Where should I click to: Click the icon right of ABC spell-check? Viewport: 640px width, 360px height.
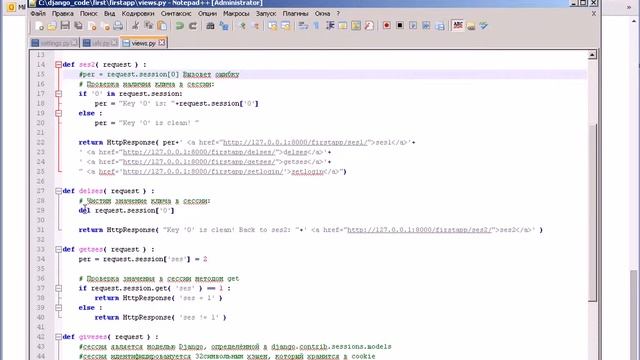click(471, 26)
